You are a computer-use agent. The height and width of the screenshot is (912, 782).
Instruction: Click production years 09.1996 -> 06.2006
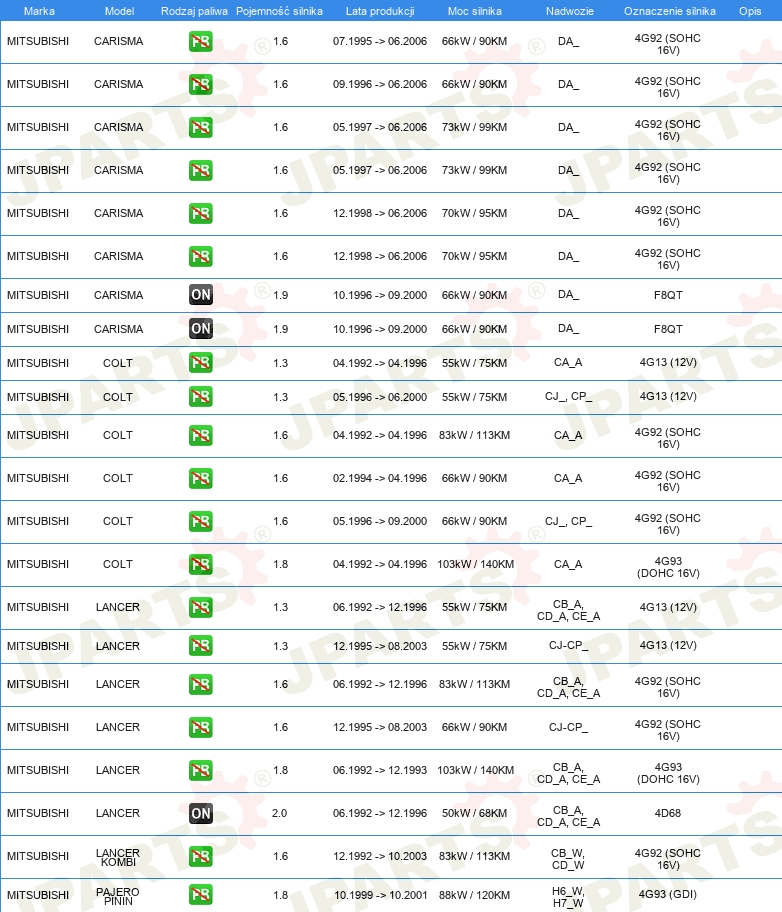(x=380, y=84)
